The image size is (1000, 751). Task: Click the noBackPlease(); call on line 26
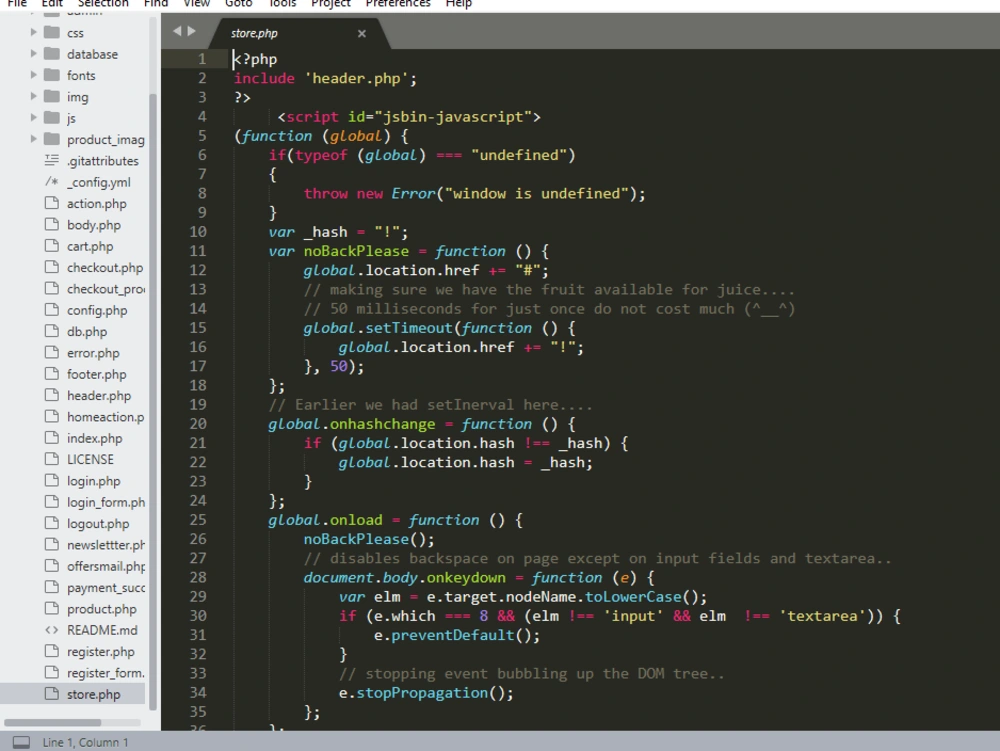click(369, 539)
